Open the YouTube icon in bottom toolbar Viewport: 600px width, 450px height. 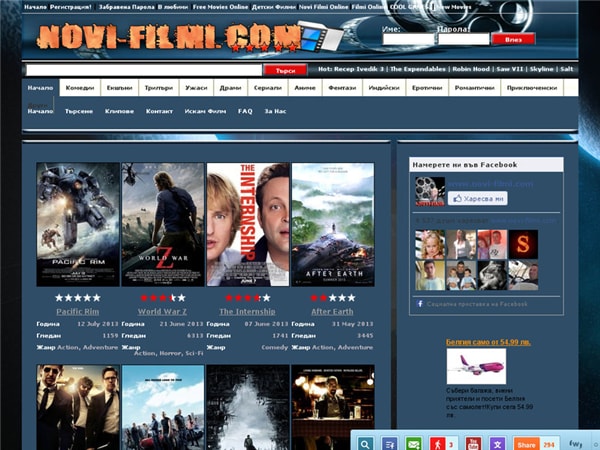pos(473,444)
